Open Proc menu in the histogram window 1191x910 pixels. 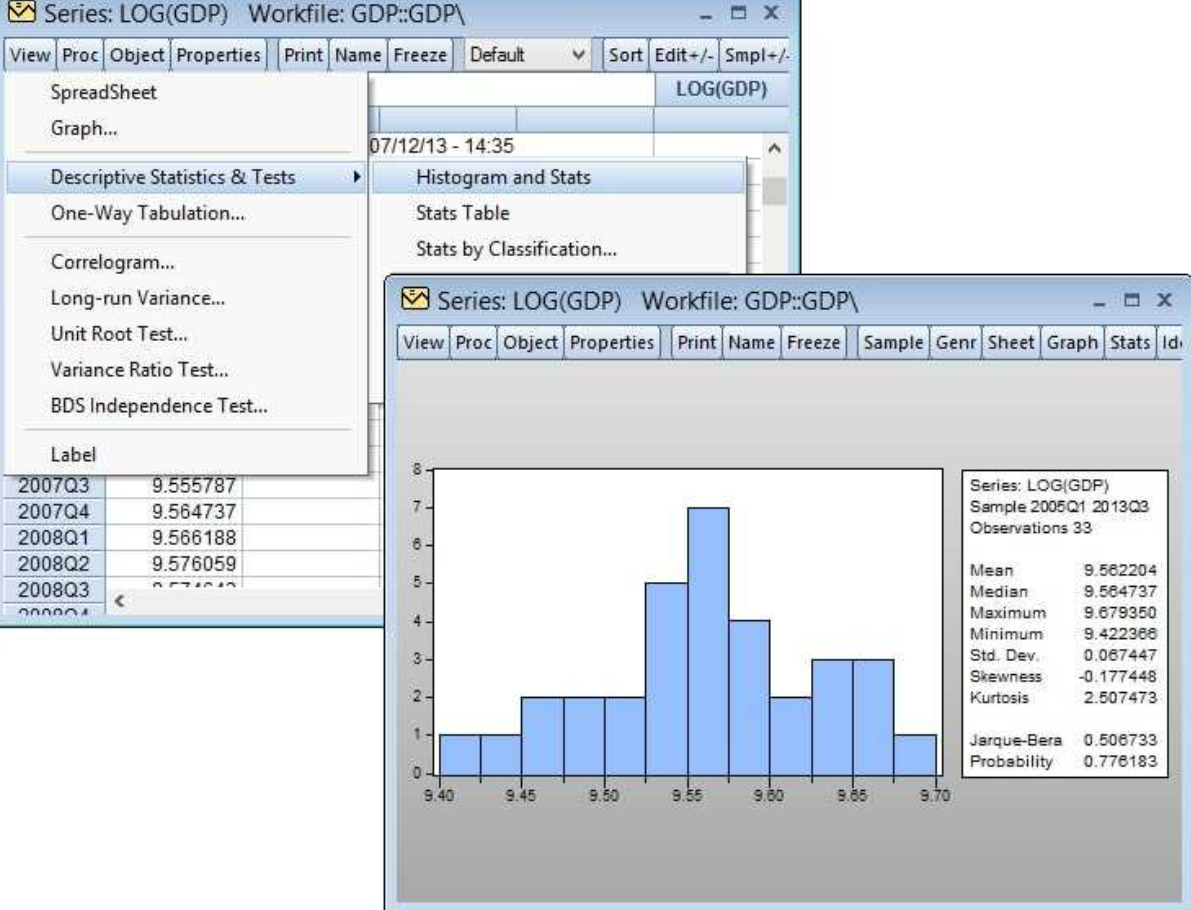(x=473, y=343)
